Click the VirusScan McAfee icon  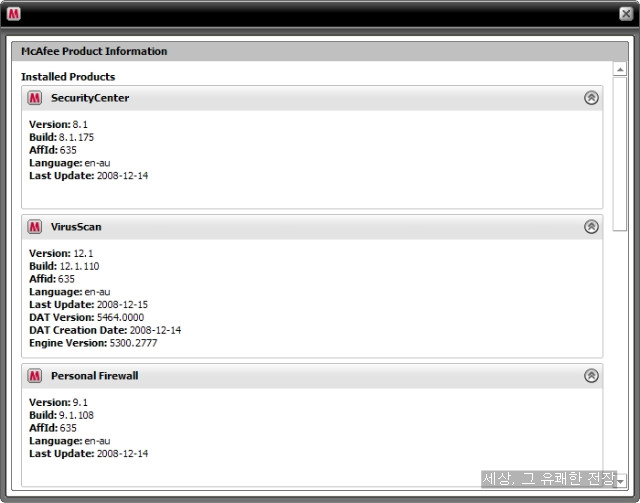[x=35, y=227]
